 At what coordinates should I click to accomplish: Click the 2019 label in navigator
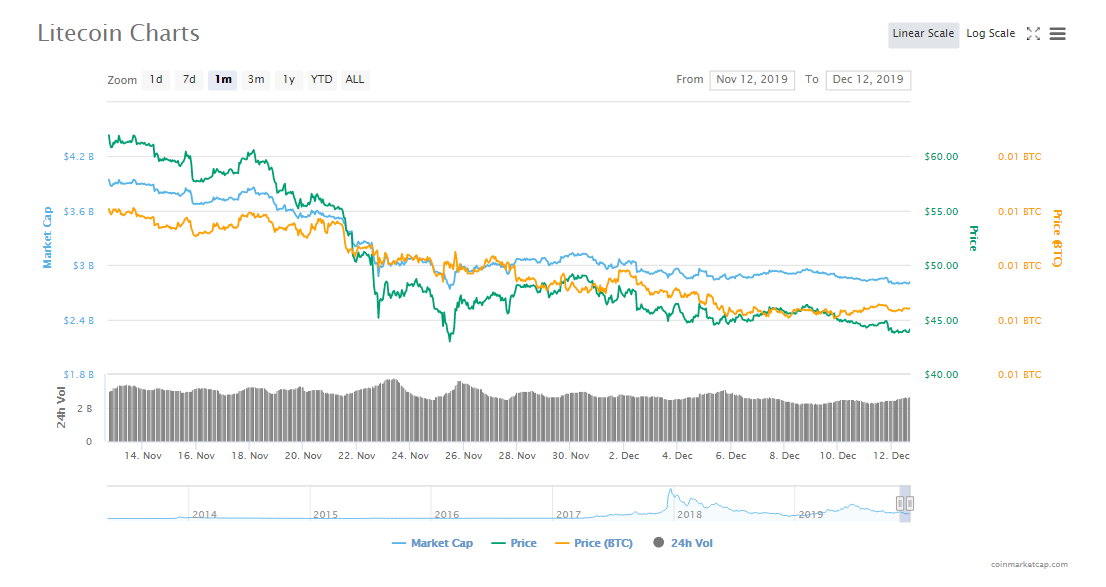tap(810, 514)
